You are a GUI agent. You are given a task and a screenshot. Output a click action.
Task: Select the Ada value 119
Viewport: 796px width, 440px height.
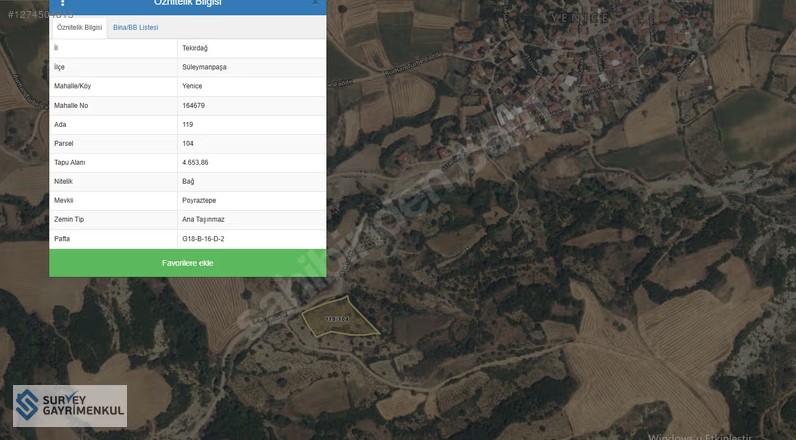(x=188, y=124)
